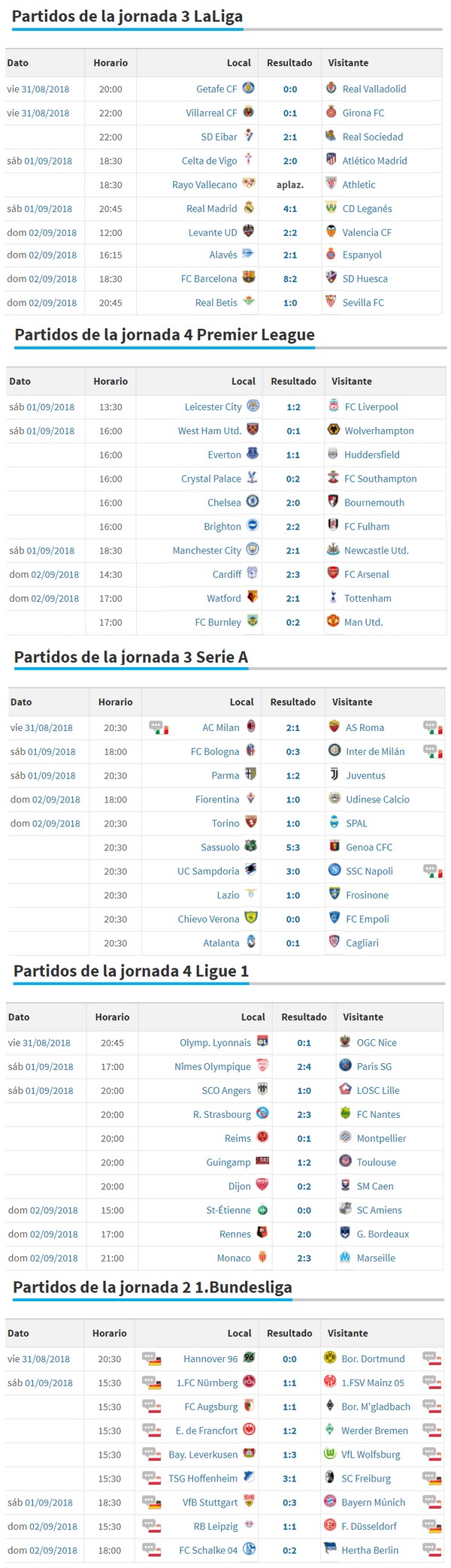451x1568 pixels.
Task: Open Getafe CF team link
Action: coord(216,89)
